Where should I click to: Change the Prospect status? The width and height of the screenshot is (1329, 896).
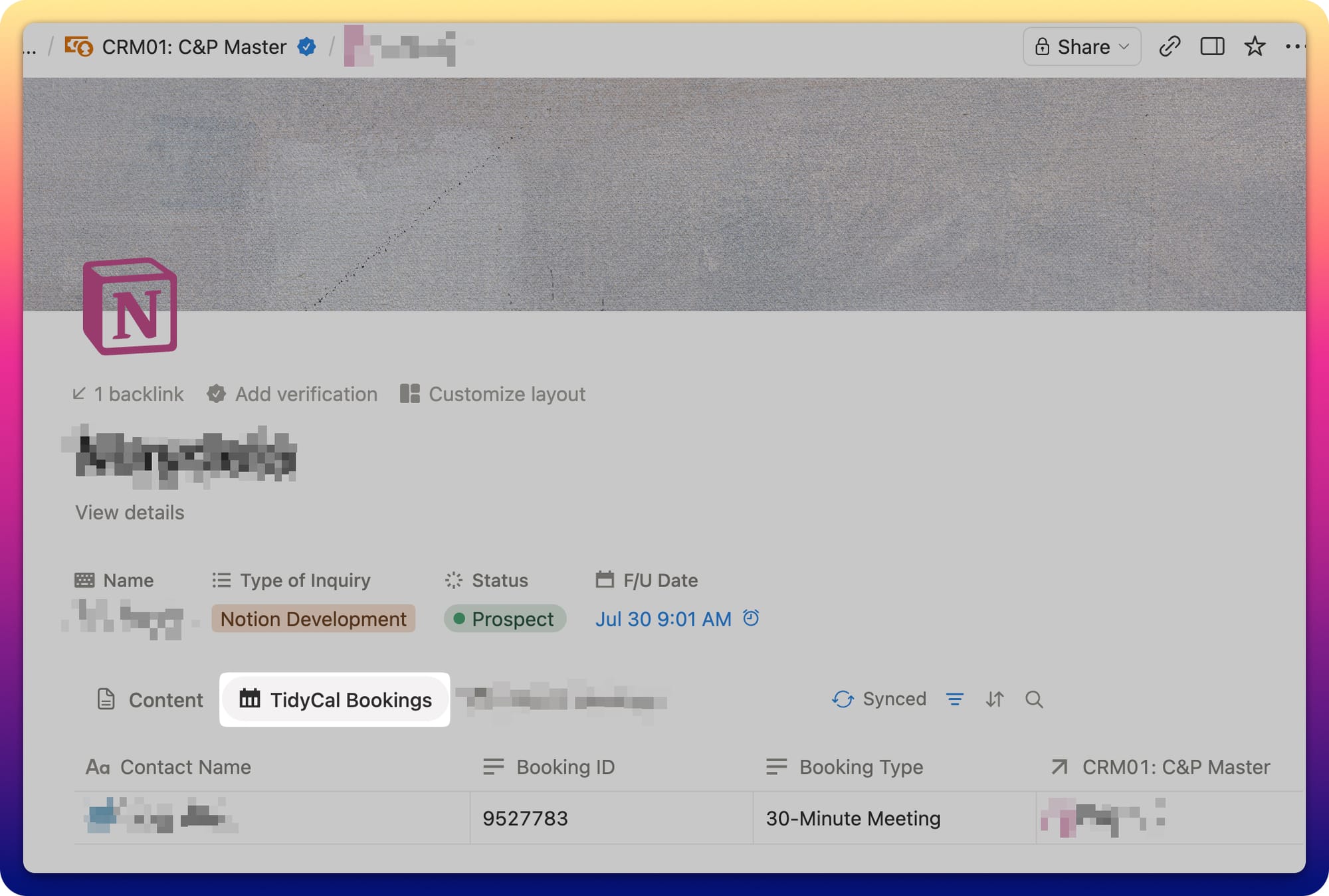click(x=505, y=618)
